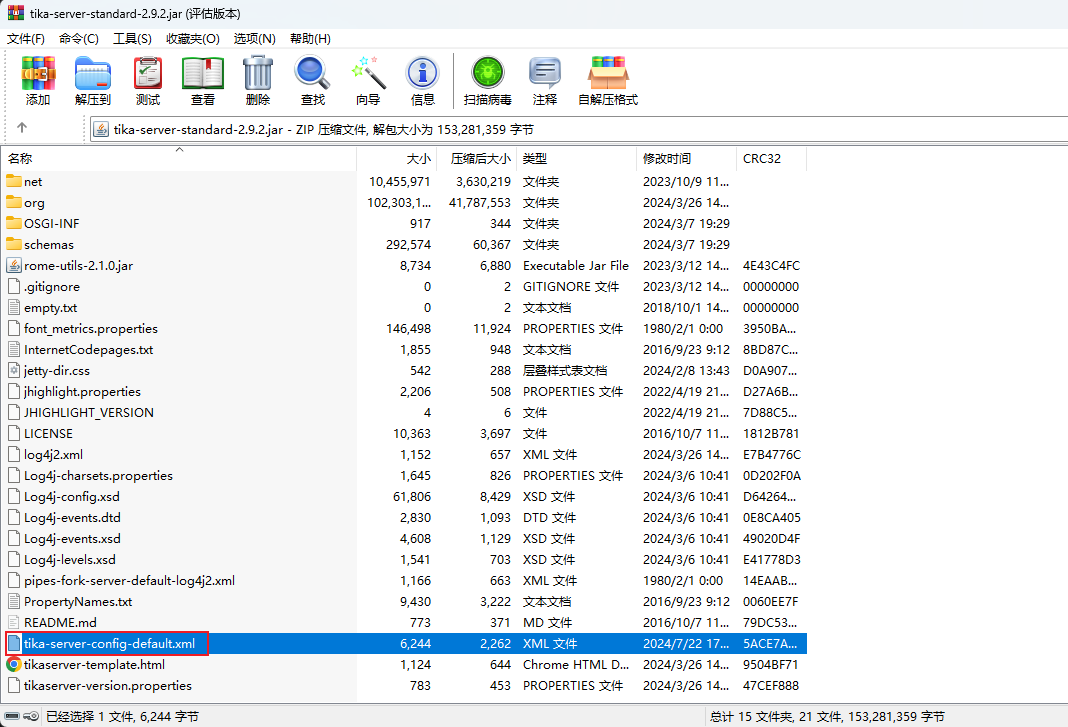Screen dimensions: 1068x727
Task: Click the empty.txt file icon
Action: (14, 307)
